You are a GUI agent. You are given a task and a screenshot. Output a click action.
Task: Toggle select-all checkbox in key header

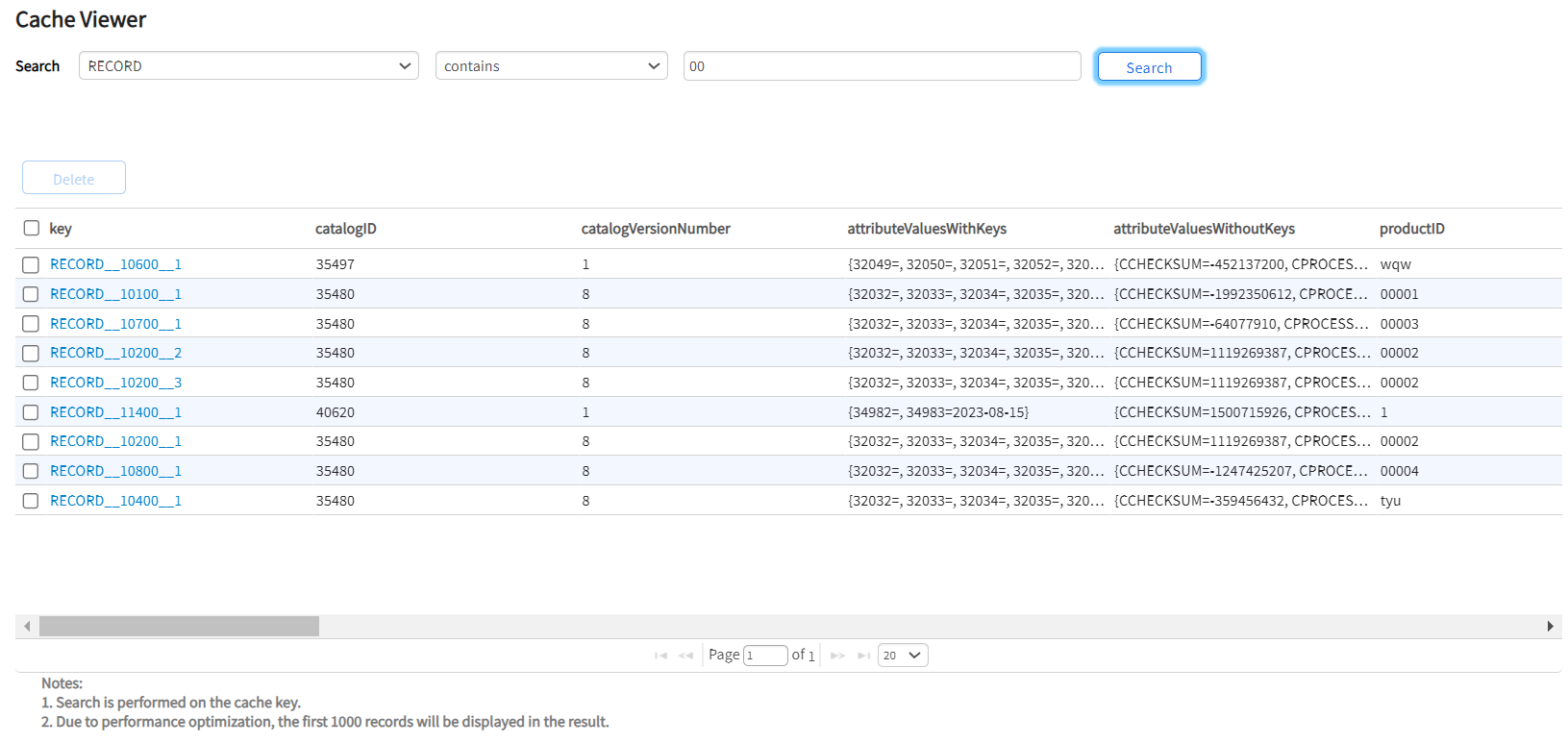point(32,228)
